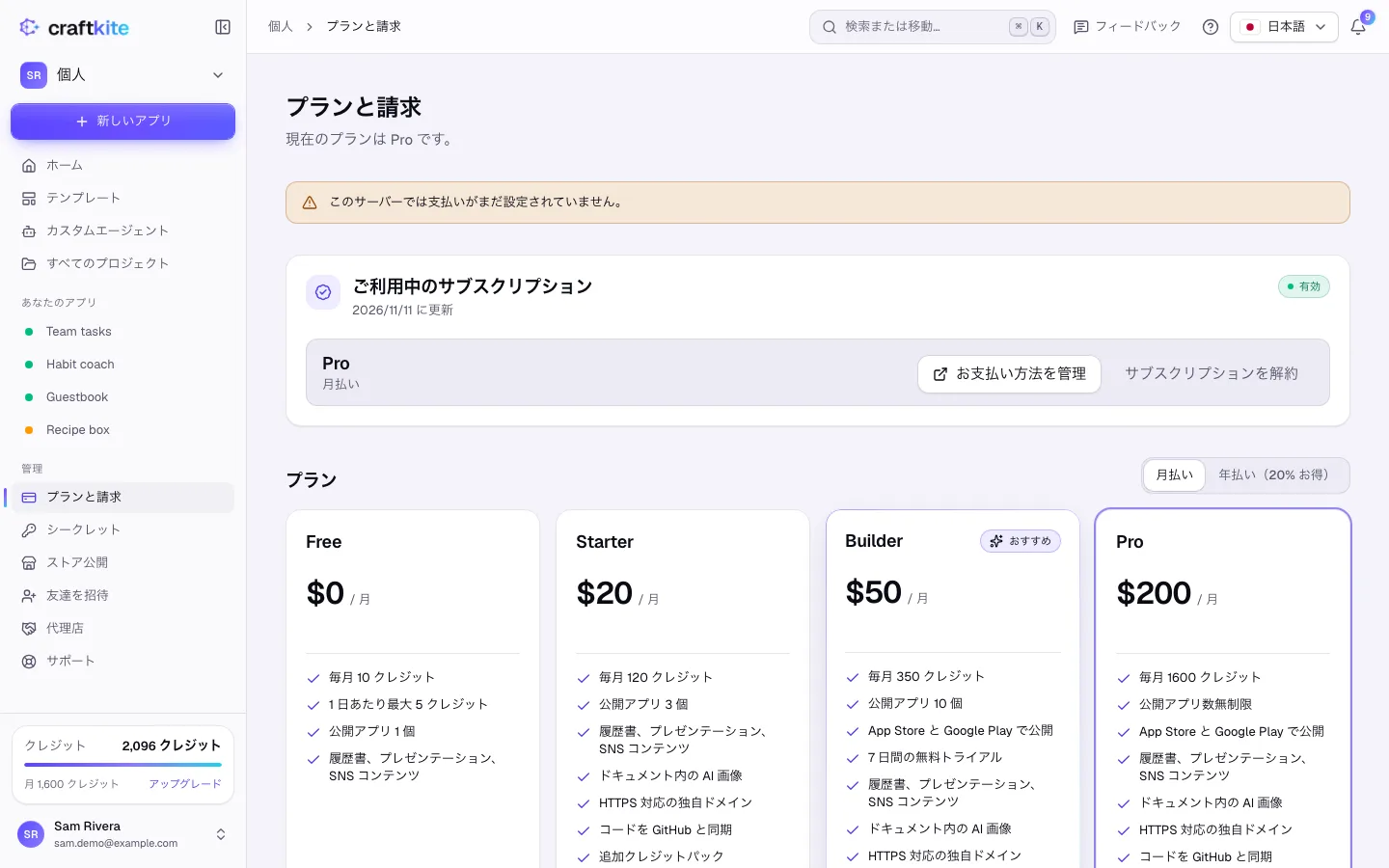
Task: Click the サポート lifebuoy icon
Action: click(x=29, y=662)
